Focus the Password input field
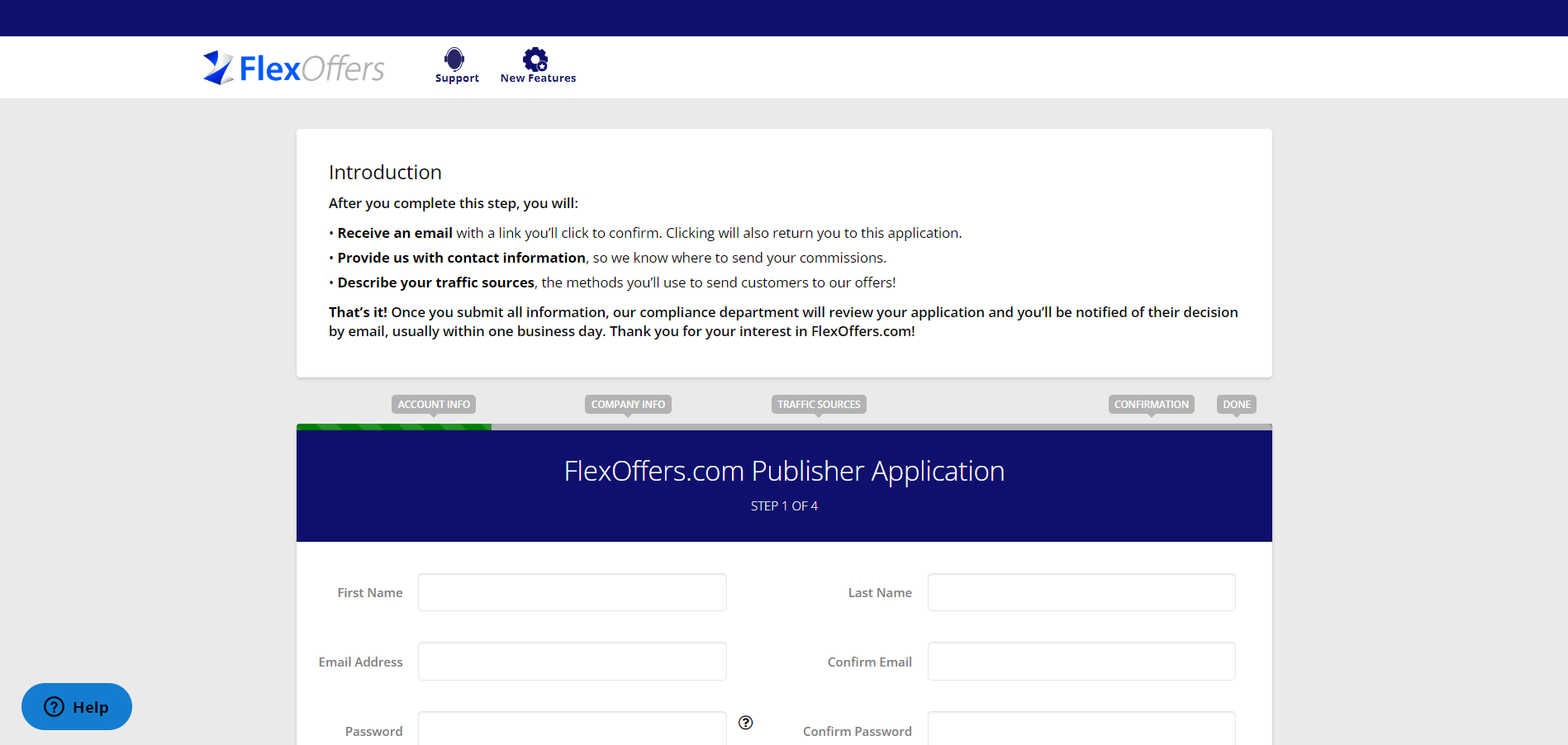This screenshot has height=745, width=1568. point(573,728)
